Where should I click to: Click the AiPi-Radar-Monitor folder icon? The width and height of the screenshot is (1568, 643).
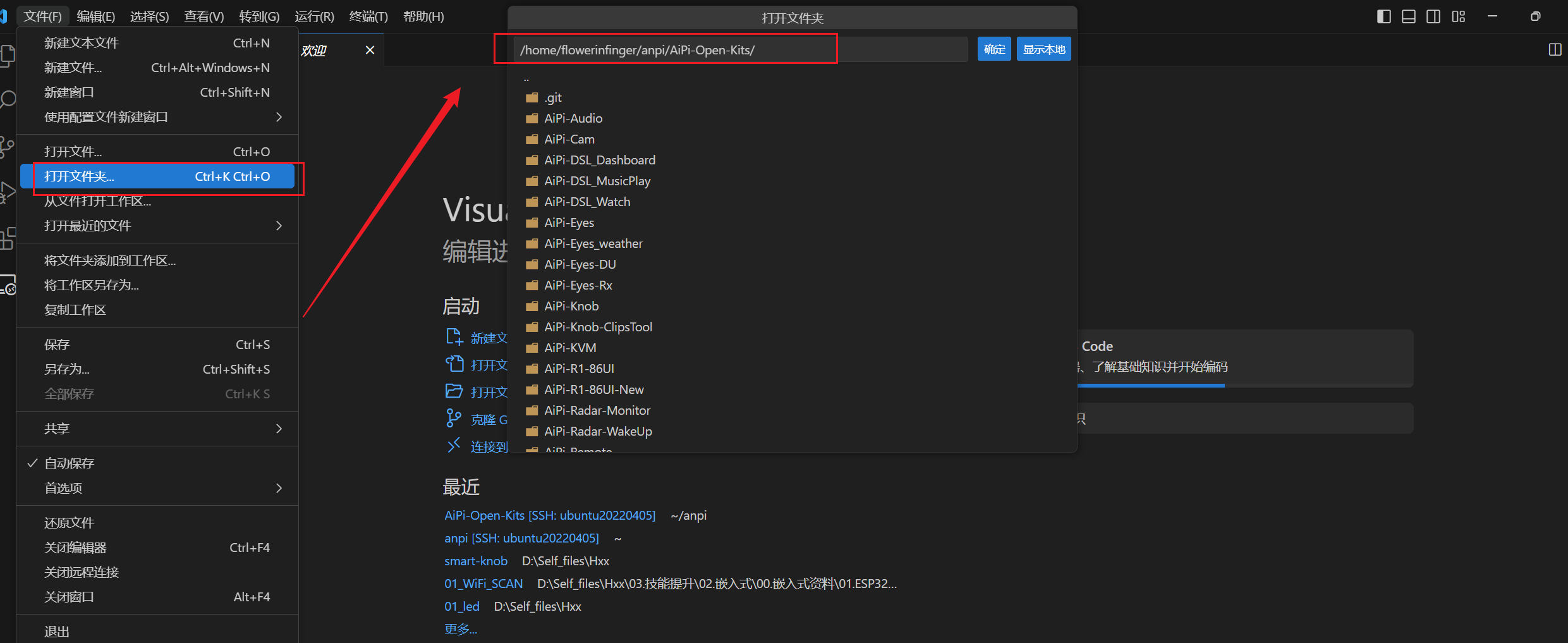coord(532,410)
